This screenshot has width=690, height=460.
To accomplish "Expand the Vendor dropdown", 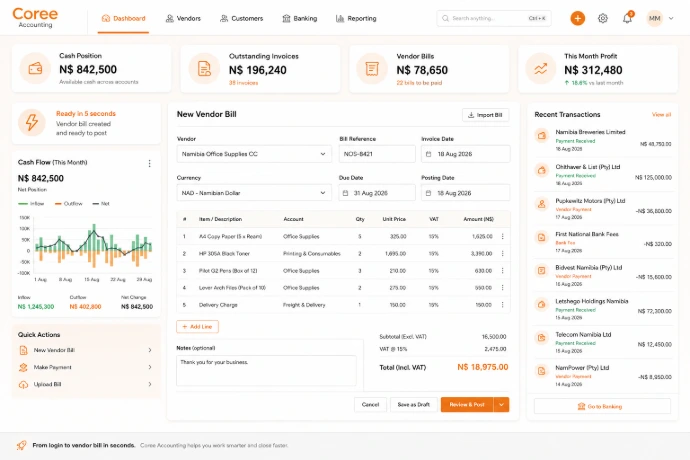I will 254,154.
